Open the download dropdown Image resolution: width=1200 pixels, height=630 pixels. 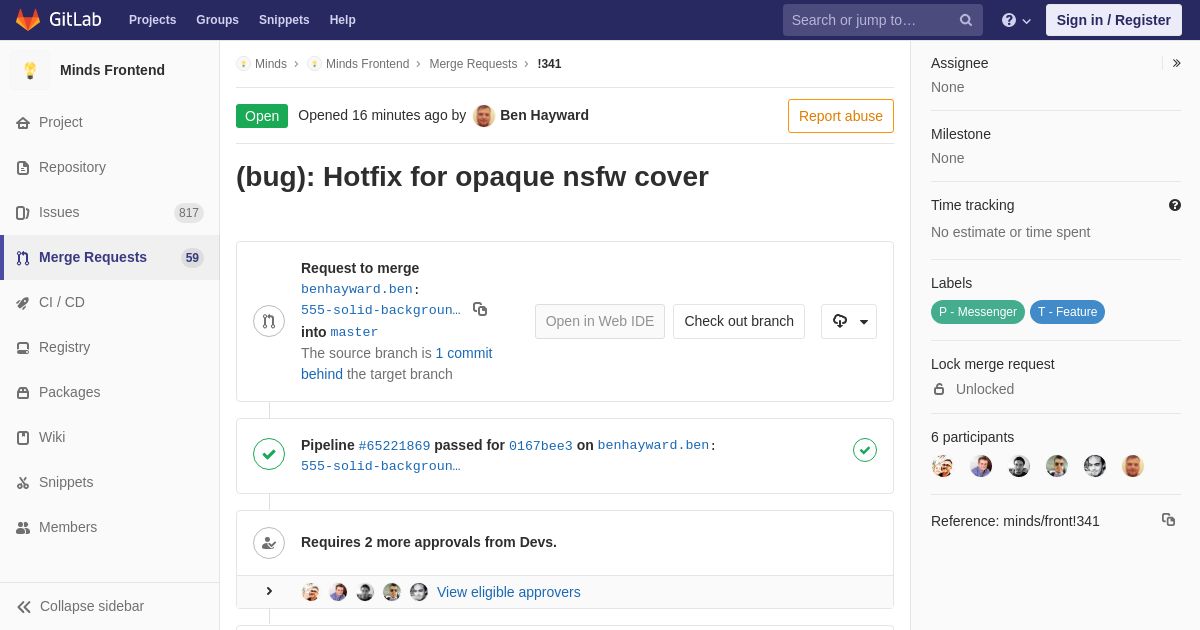click(x=849, y=321)
